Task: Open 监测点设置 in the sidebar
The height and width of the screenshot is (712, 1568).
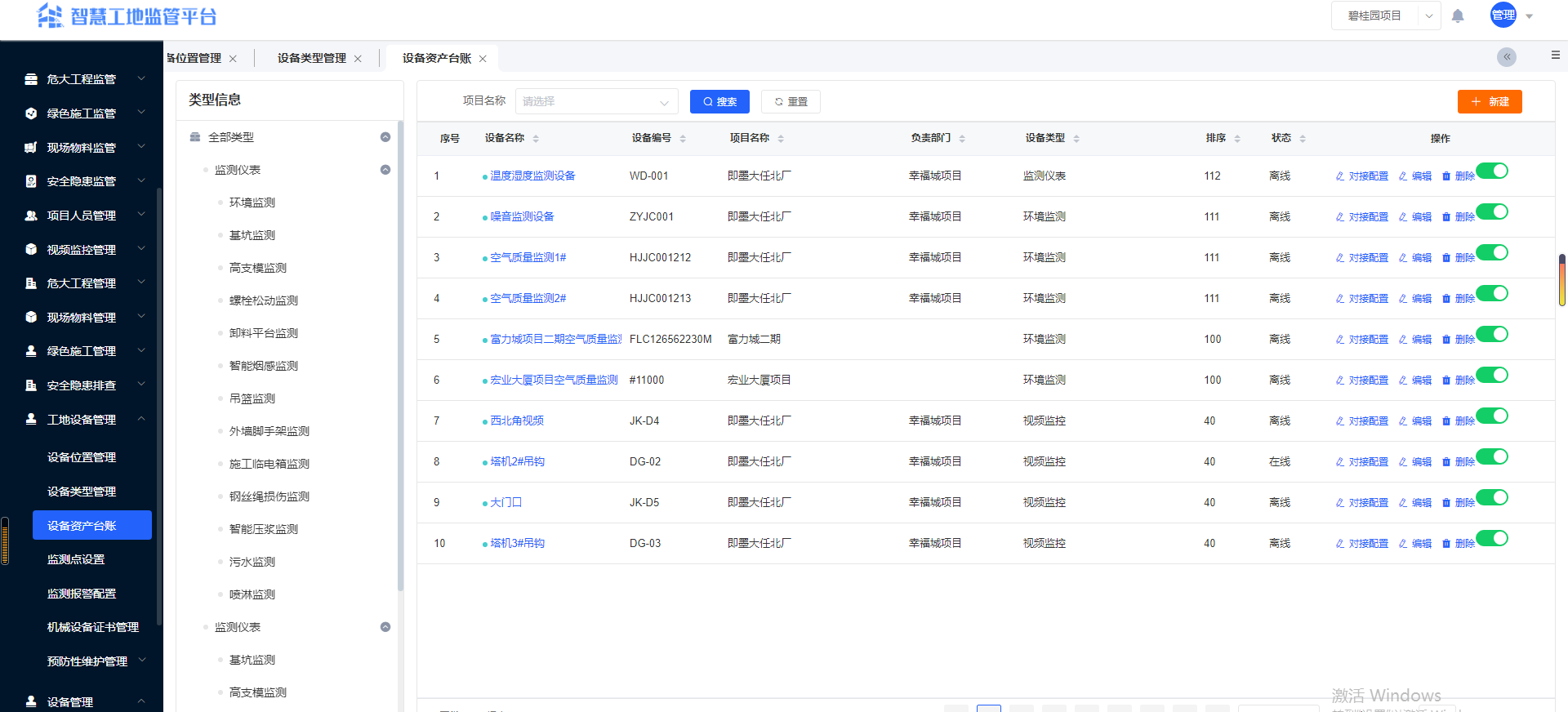Action: [76, 559]
